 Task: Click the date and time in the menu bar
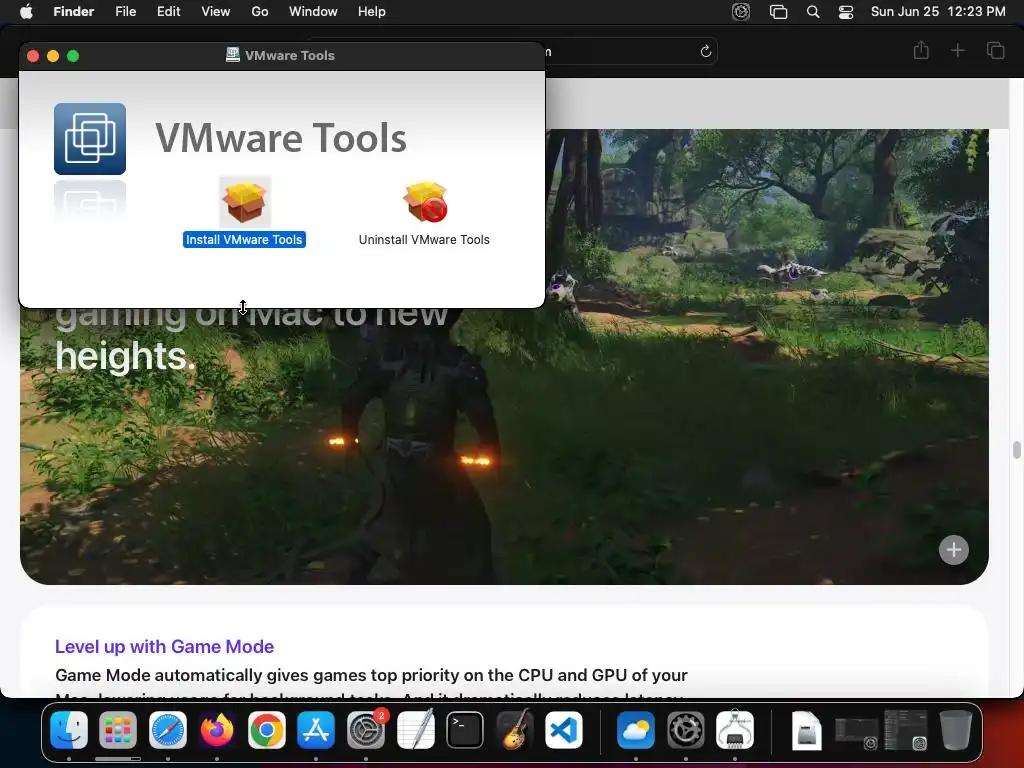[x=938, y=12]
